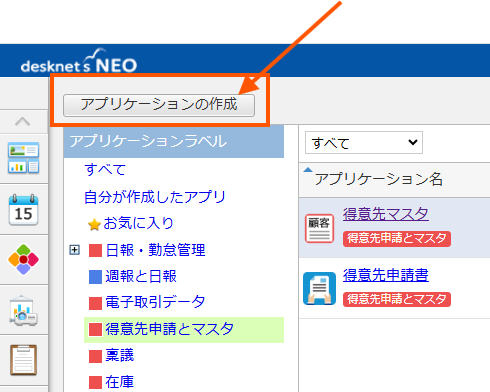Click the 顧客 icon for 得意先マスタ
Screen dimensions: 490x392
pyautogui.click(x=319, y=228)
